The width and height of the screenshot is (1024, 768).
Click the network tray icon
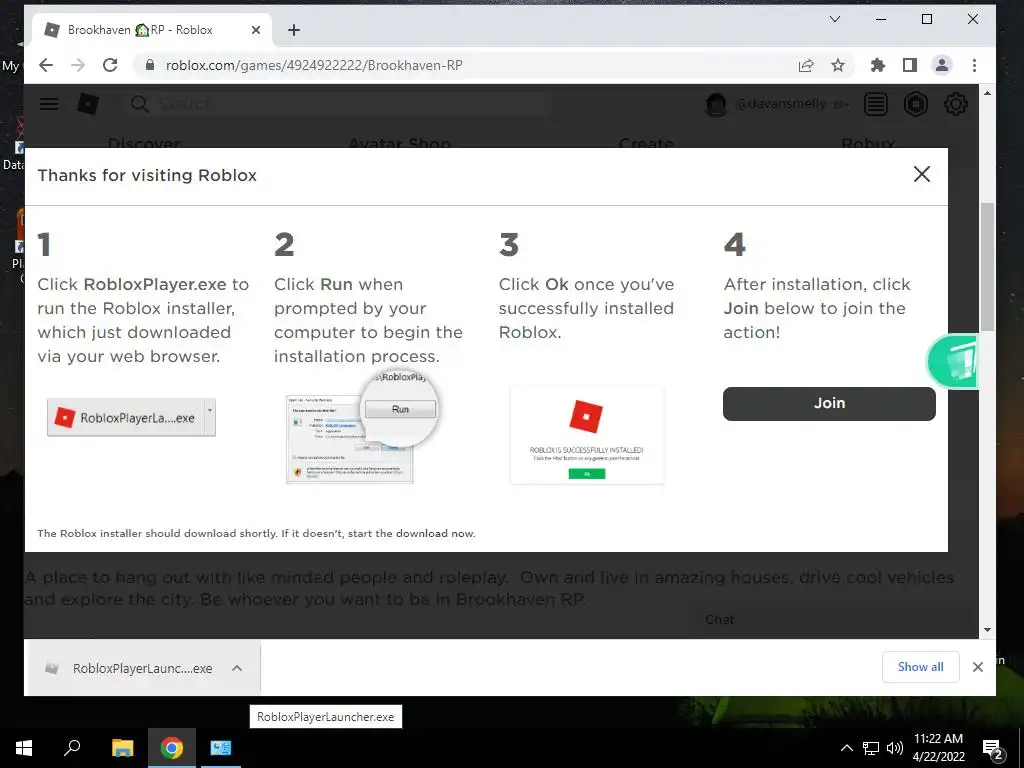pyautogui.click(x=871, y=748)
